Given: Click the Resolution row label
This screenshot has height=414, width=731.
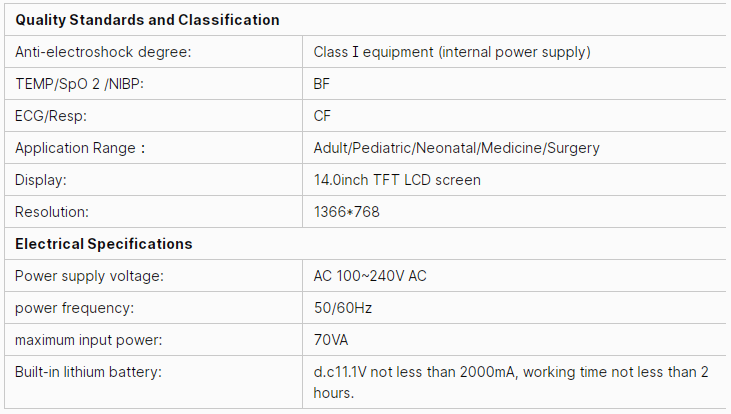Looking at the screenshot, I should click(x=52, y=212).
